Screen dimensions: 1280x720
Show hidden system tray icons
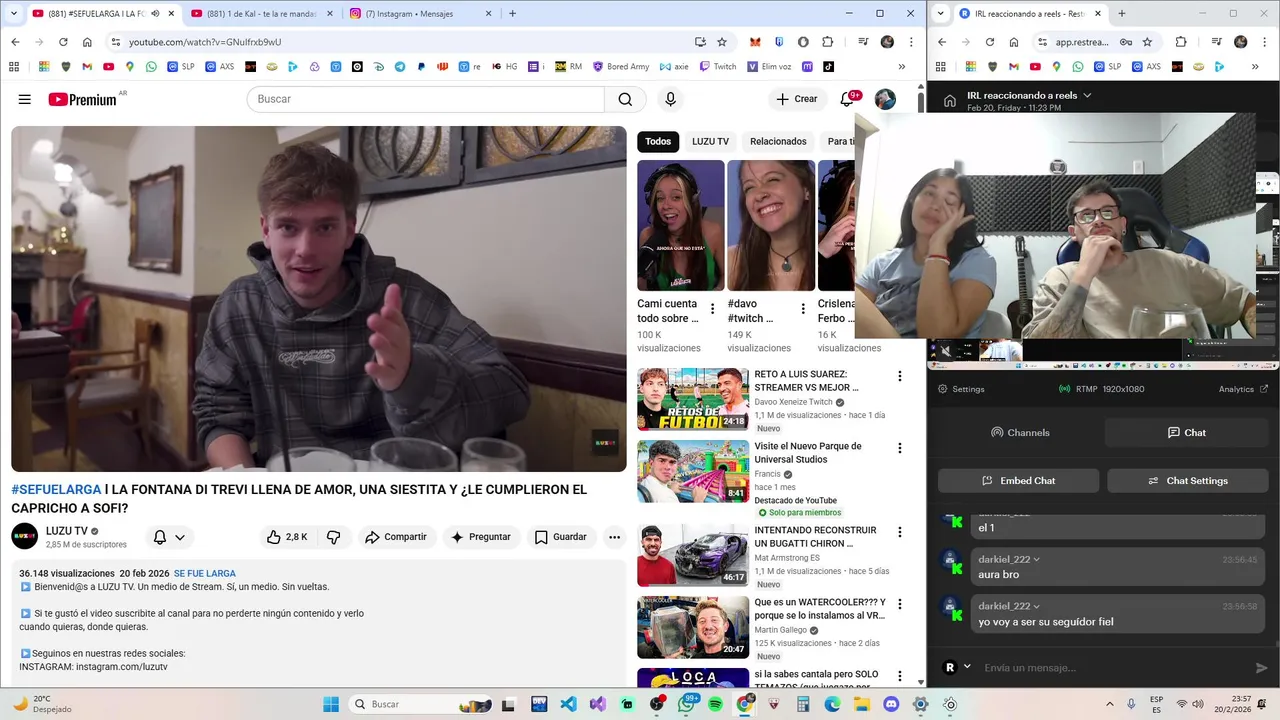(1109, 704)
